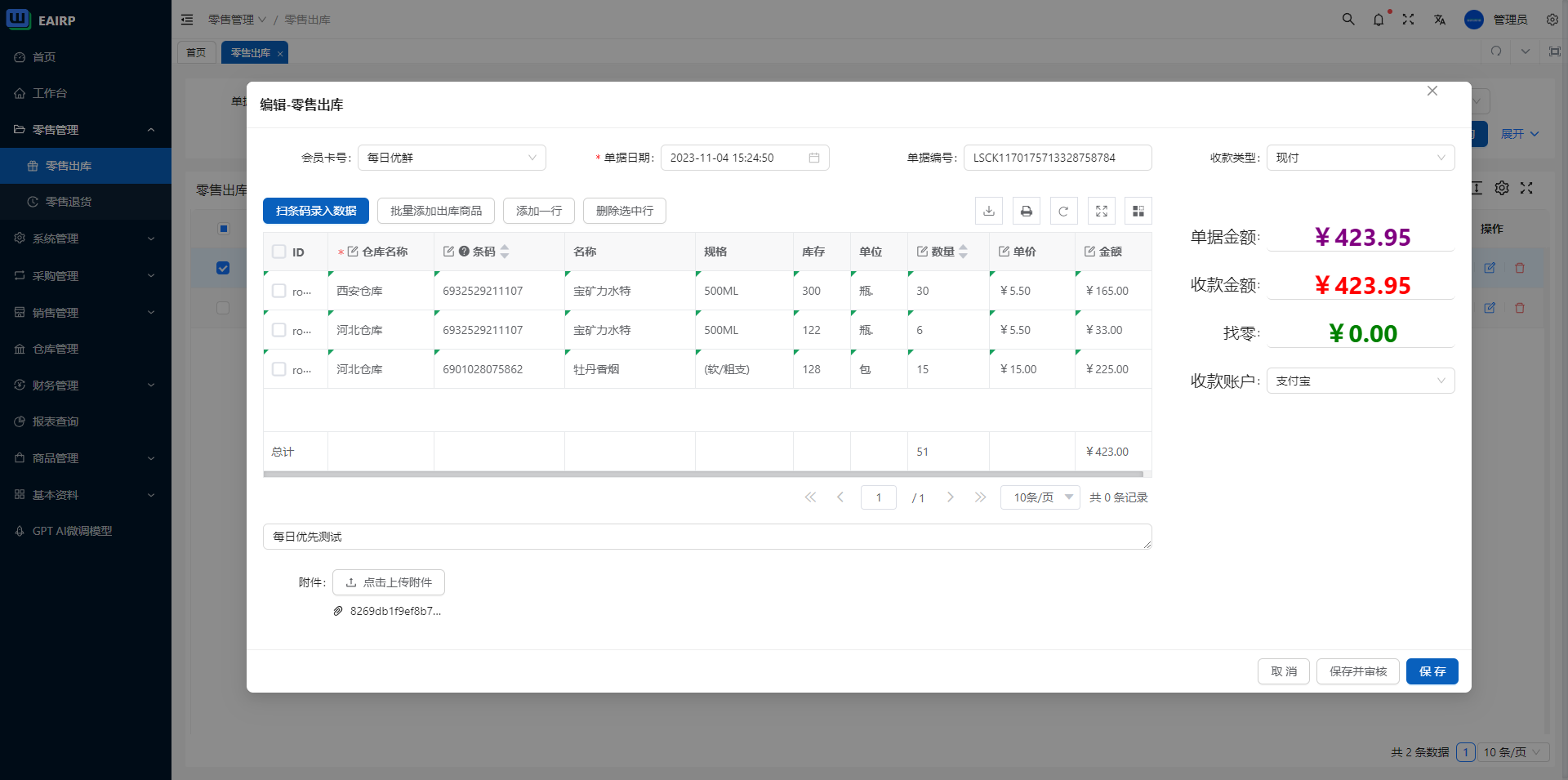Open the 会员卡号 dropdown
This screenshot has height=780, width=1568.
coord(452,158)
